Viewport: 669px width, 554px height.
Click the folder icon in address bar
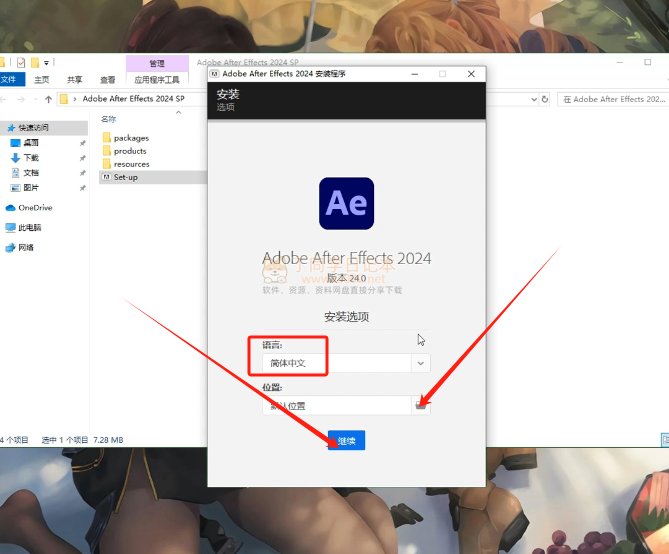(64, 99)
